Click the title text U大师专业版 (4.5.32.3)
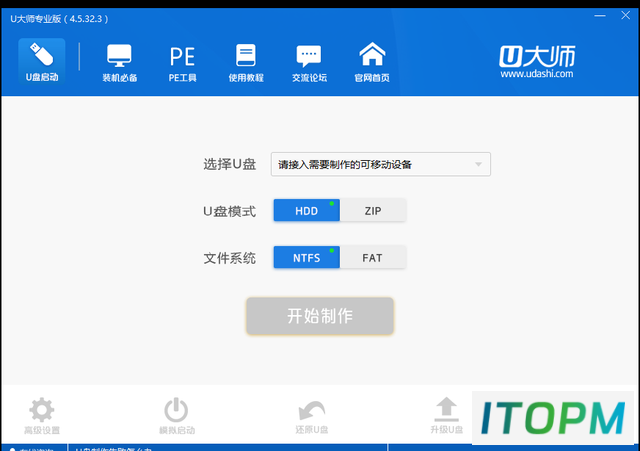 click(59, 19)
